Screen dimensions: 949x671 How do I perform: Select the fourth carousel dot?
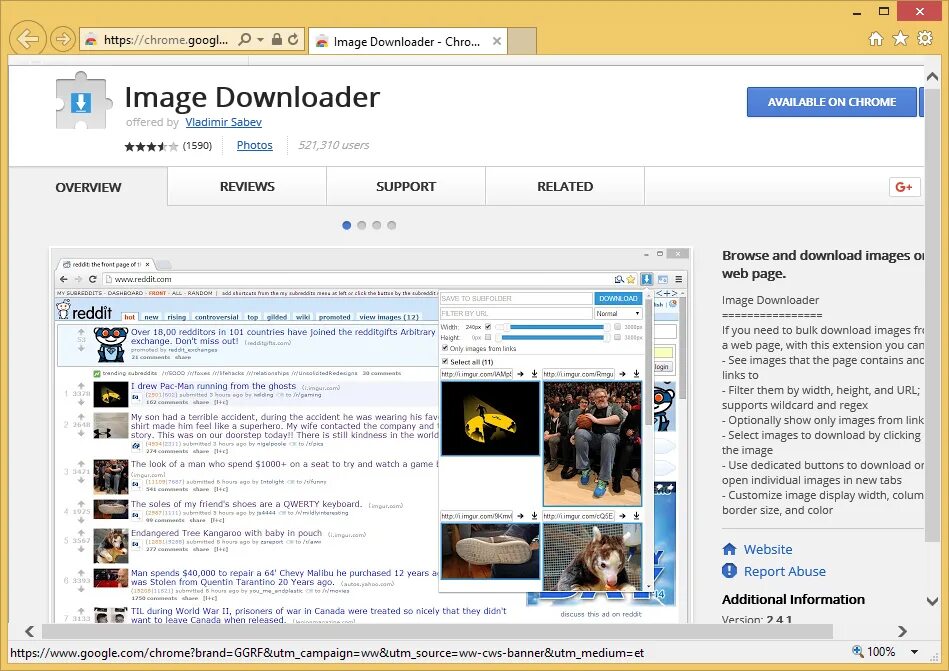(392, 225)
